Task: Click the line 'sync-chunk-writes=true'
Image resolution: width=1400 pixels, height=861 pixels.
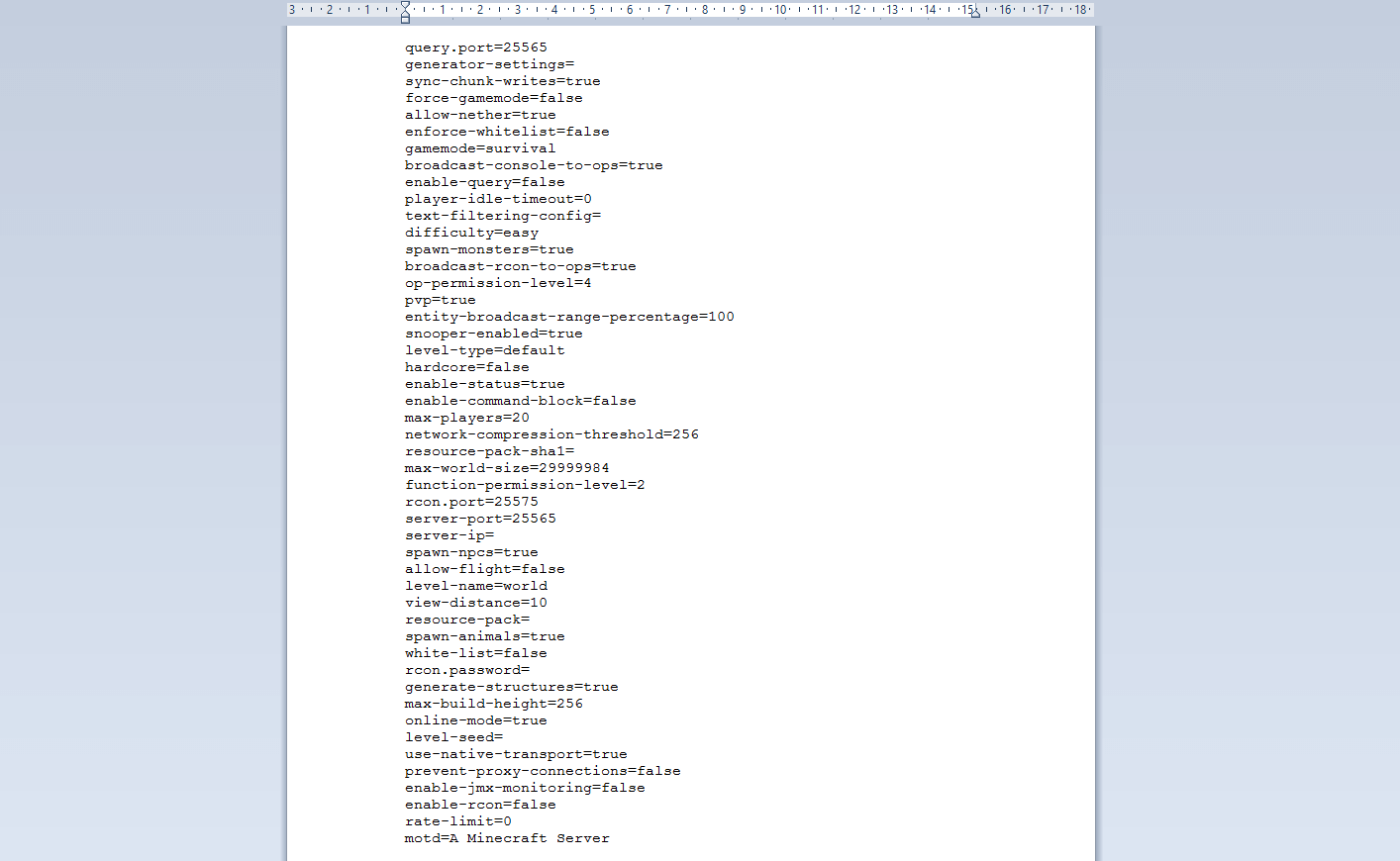Action: 503,81
